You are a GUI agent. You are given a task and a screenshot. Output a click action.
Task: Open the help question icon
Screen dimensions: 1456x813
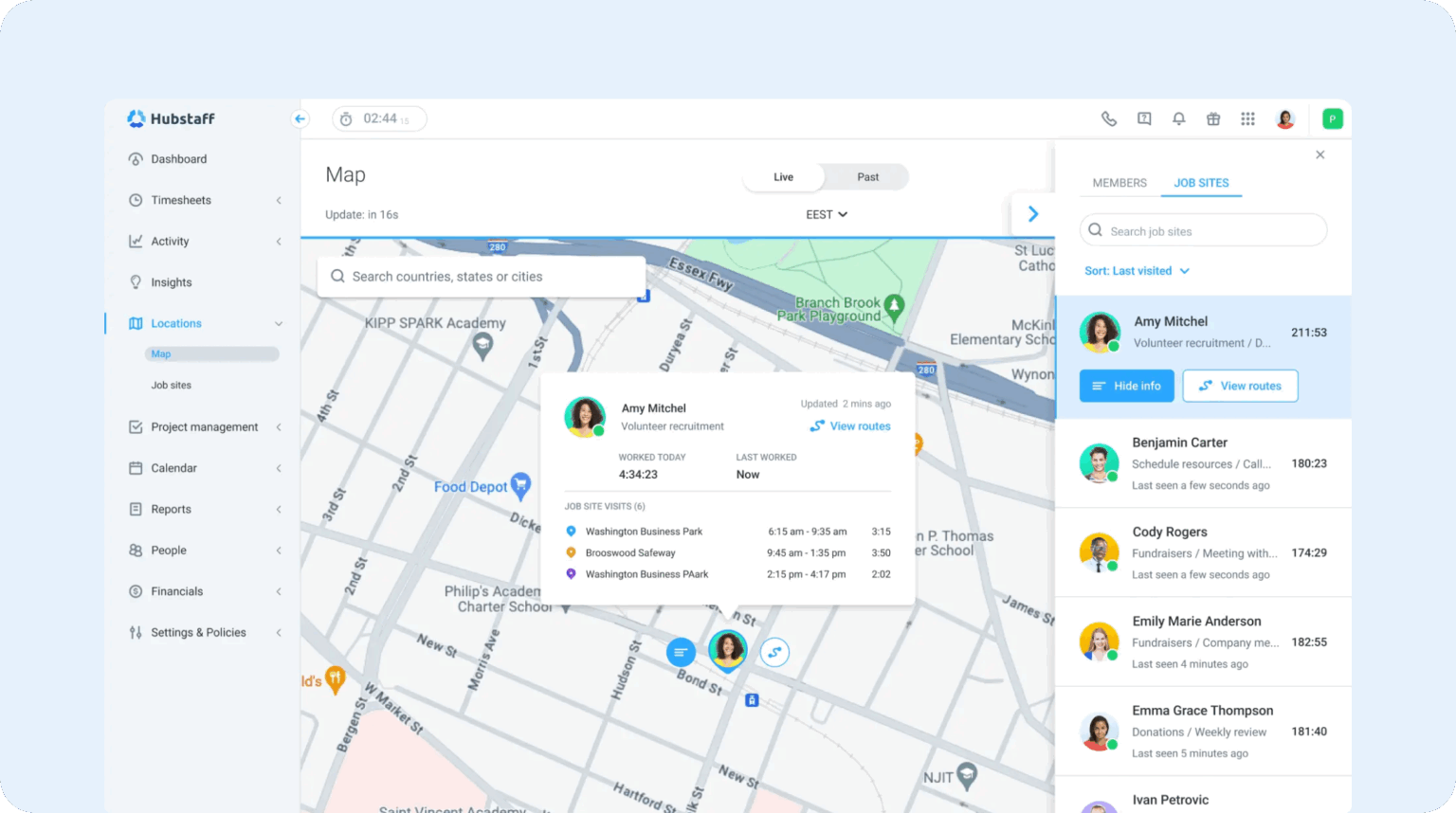click(x=1144, y=118)
